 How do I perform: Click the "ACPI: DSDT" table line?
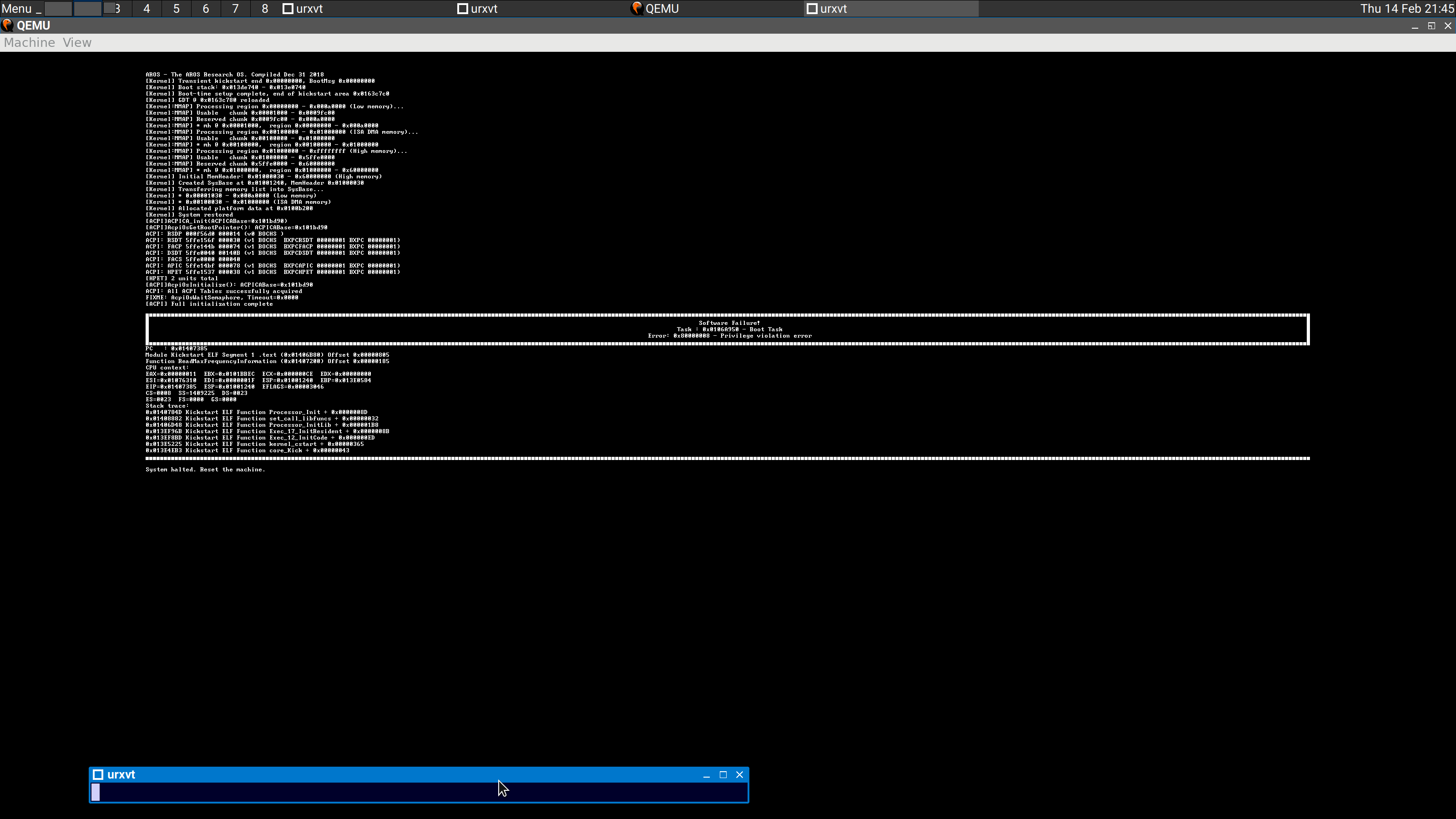pyautogui.click(x=273, y=253)
